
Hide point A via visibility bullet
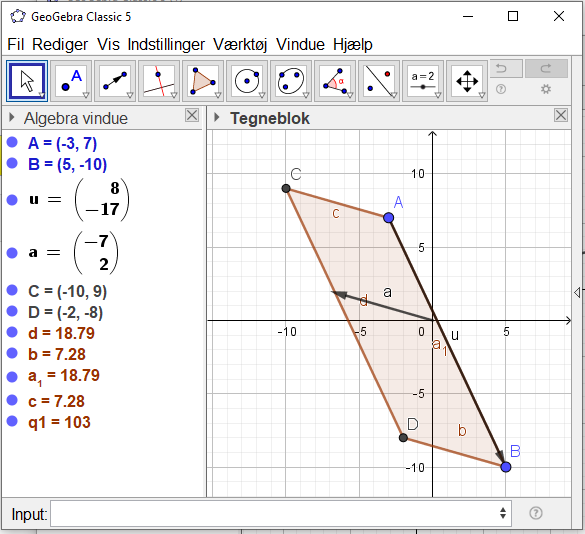pyautogui.click(x=12, y=143)
